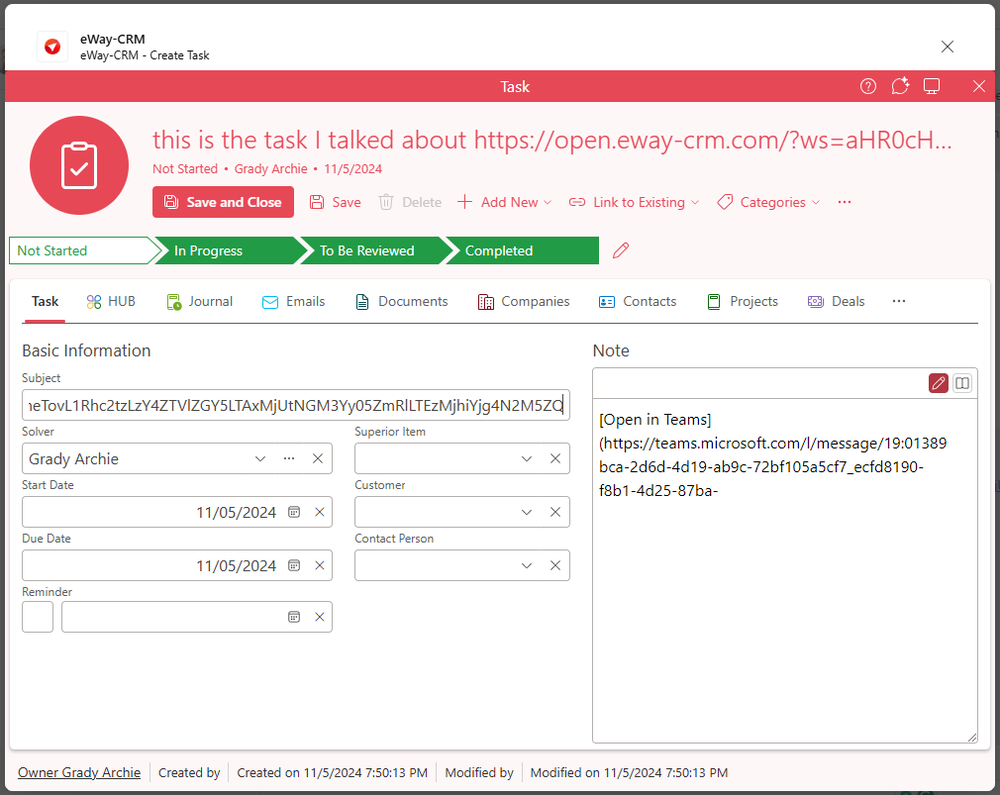Image resolution: width=1000 pixels, height=795 pixels.
Task: Open the AI assistant sparkle chat icon
Action: pos(900,86)
